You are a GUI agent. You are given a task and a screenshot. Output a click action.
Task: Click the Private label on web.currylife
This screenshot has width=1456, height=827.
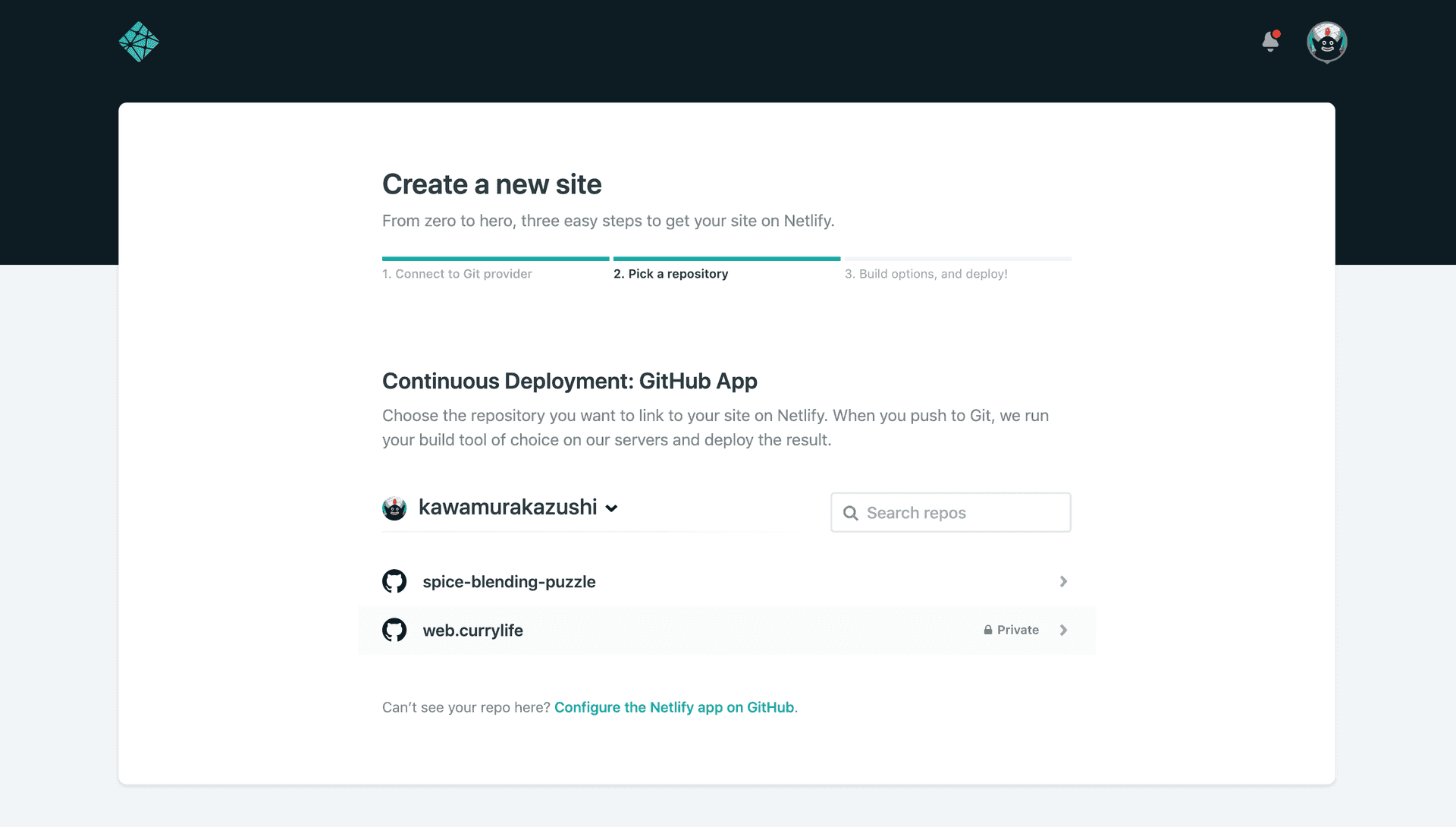pos(1018,630)
